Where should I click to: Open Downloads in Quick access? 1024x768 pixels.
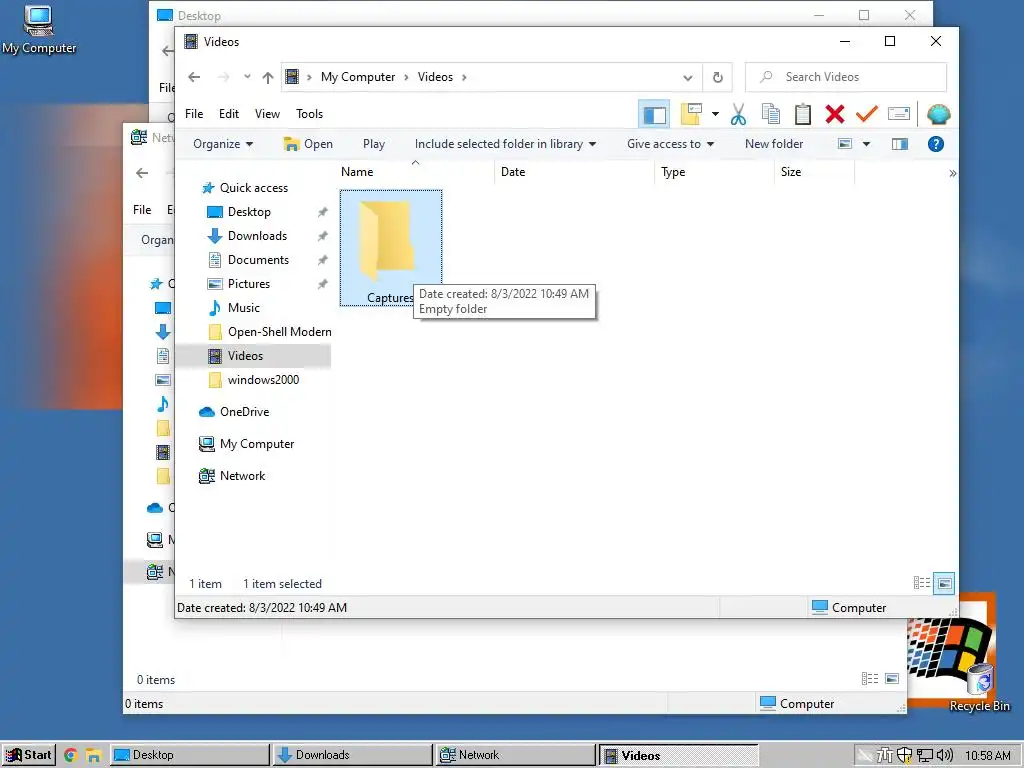(257, 236)
